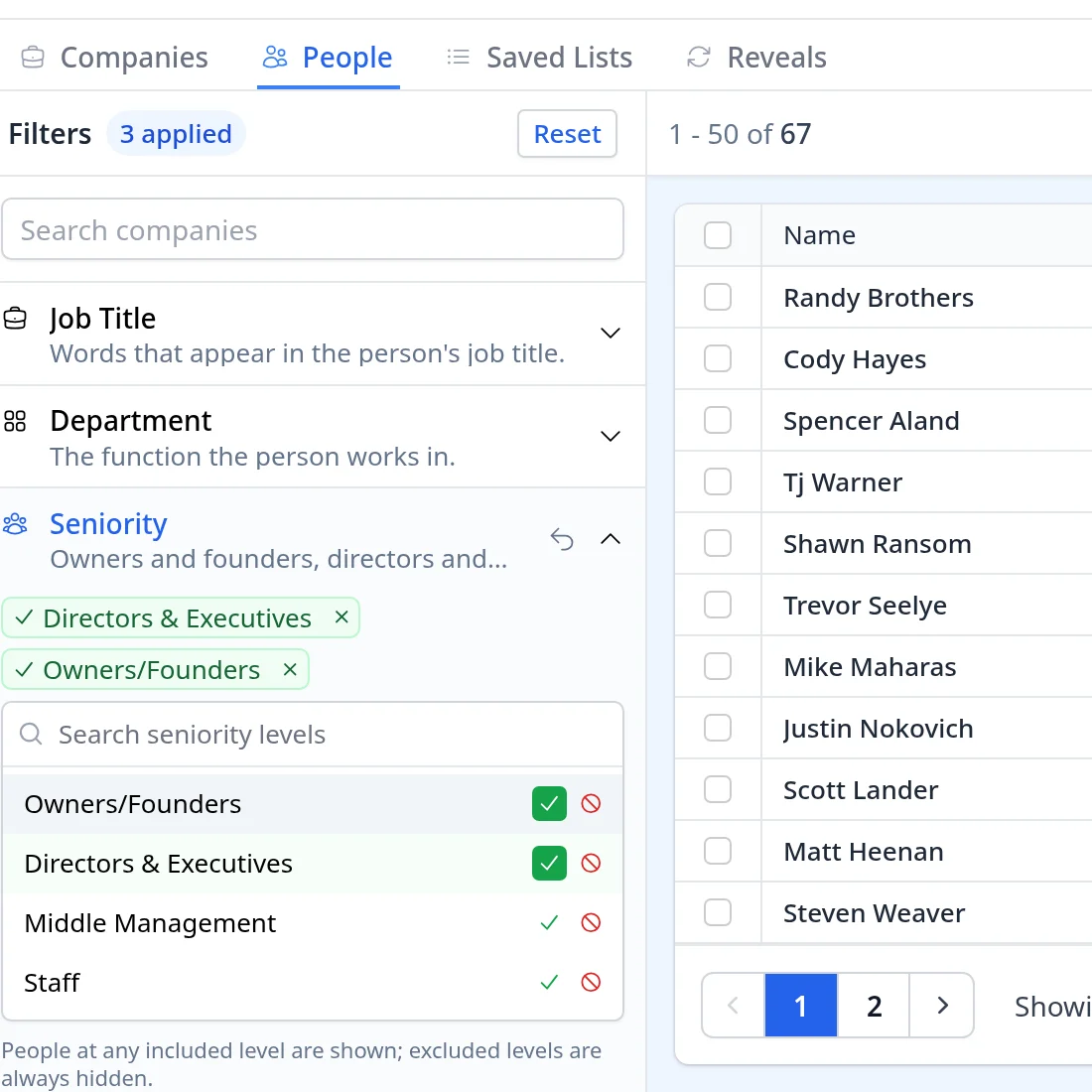Focus the Search companies field
Viewport: 1092px width, 1092px height.
tap(313, 230)
